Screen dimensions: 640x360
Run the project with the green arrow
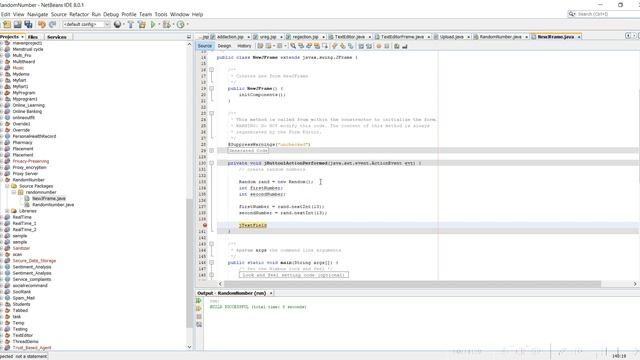[x=153, y=25]
